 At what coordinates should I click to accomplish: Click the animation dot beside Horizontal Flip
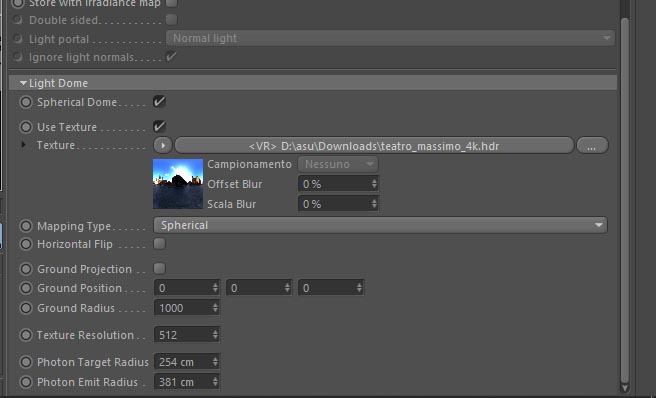point(26,244)
